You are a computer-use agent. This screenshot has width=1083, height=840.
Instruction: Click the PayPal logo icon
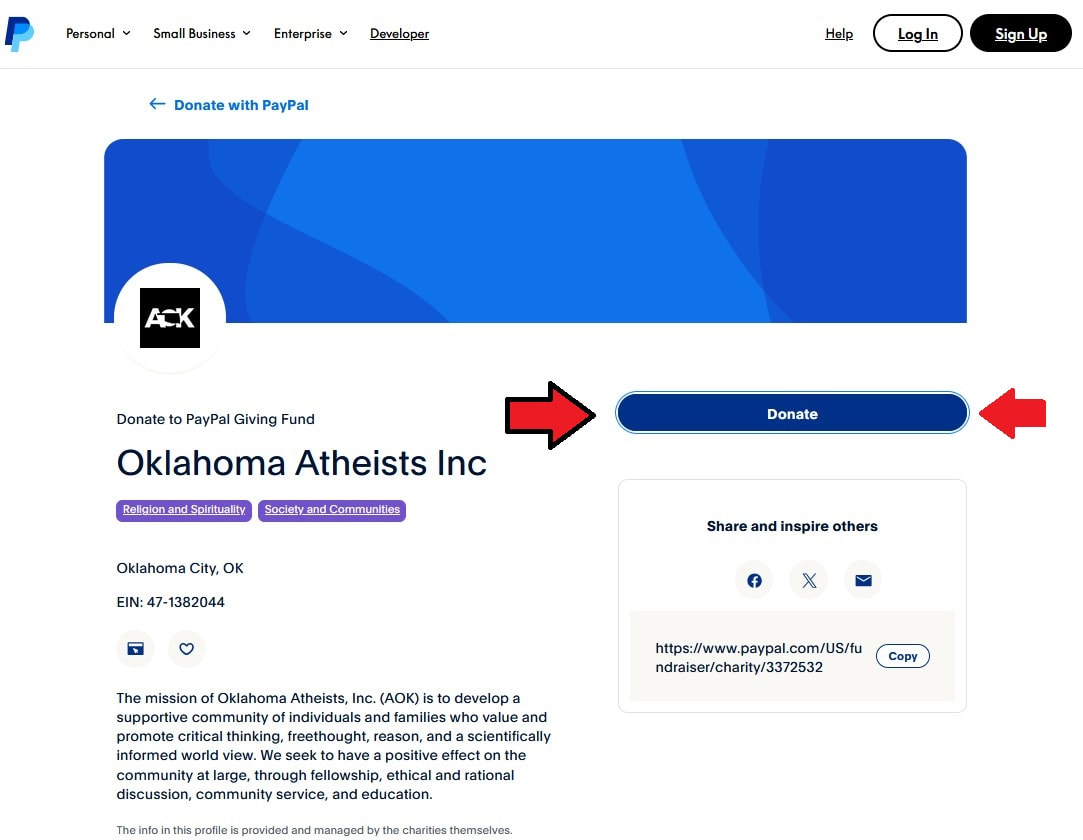coord(19,34)
